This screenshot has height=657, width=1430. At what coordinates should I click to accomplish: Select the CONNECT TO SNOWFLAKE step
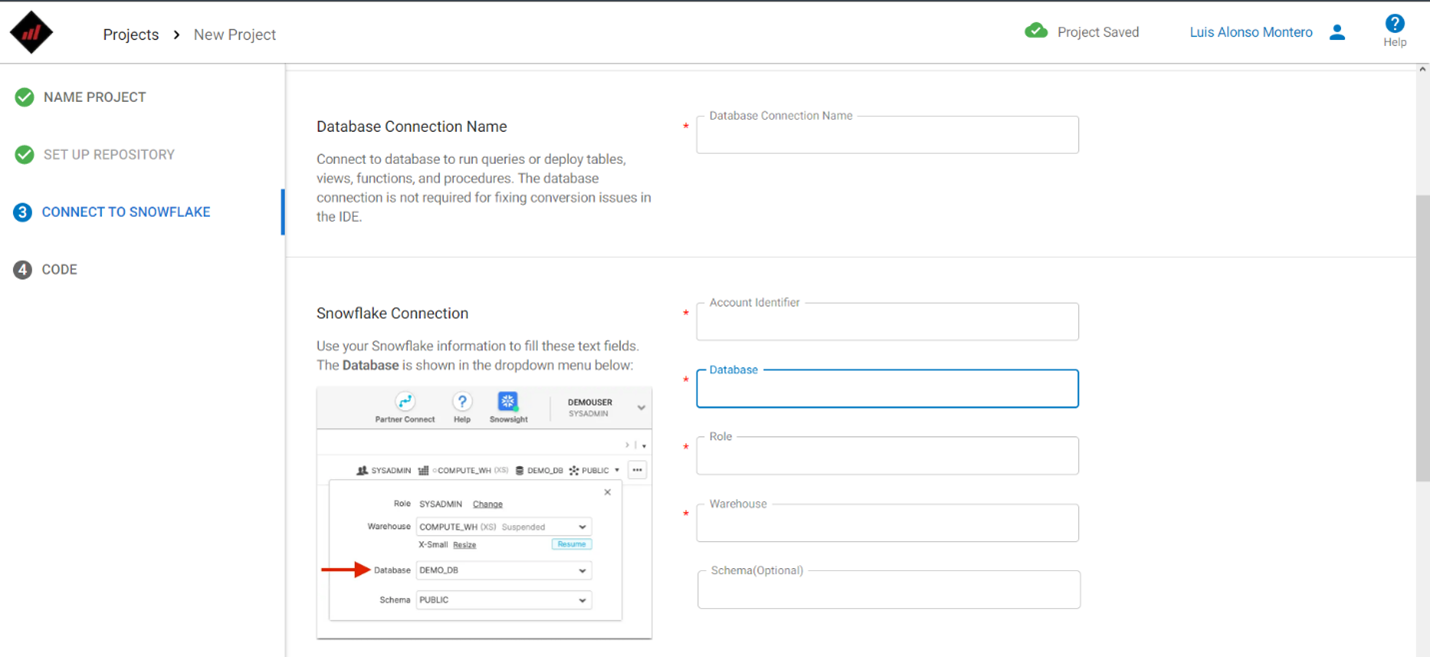[x=126, y=212]
